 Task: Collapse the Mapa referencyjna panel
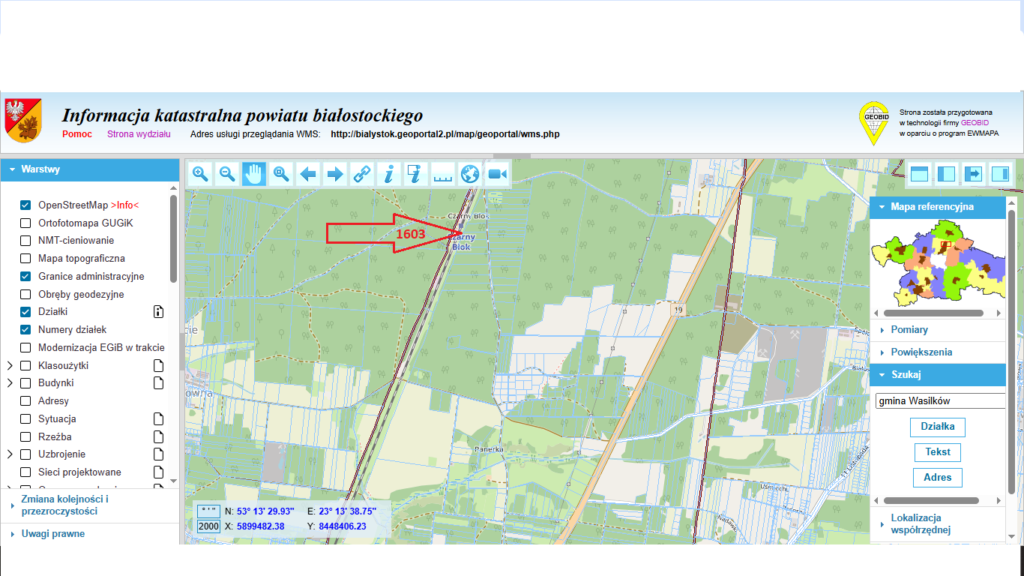click(x=938, y=207)
